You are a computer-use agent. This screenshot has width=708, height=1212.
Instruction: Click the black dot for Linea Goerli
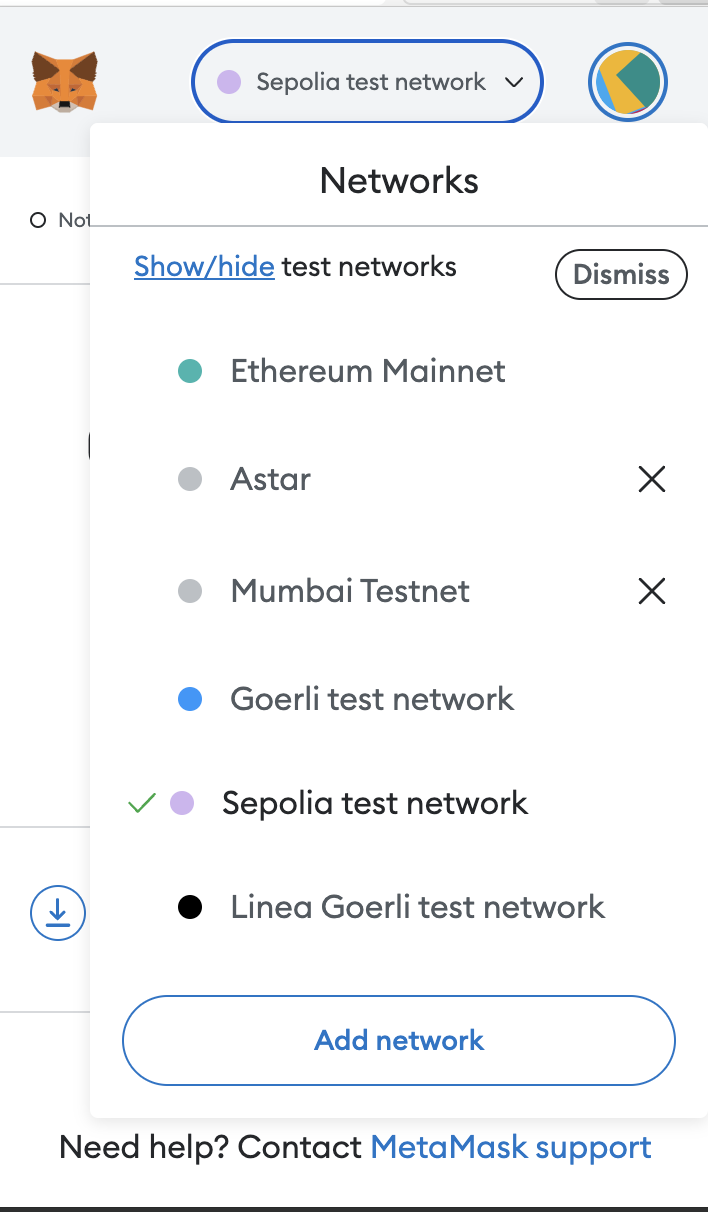[190, 908]
